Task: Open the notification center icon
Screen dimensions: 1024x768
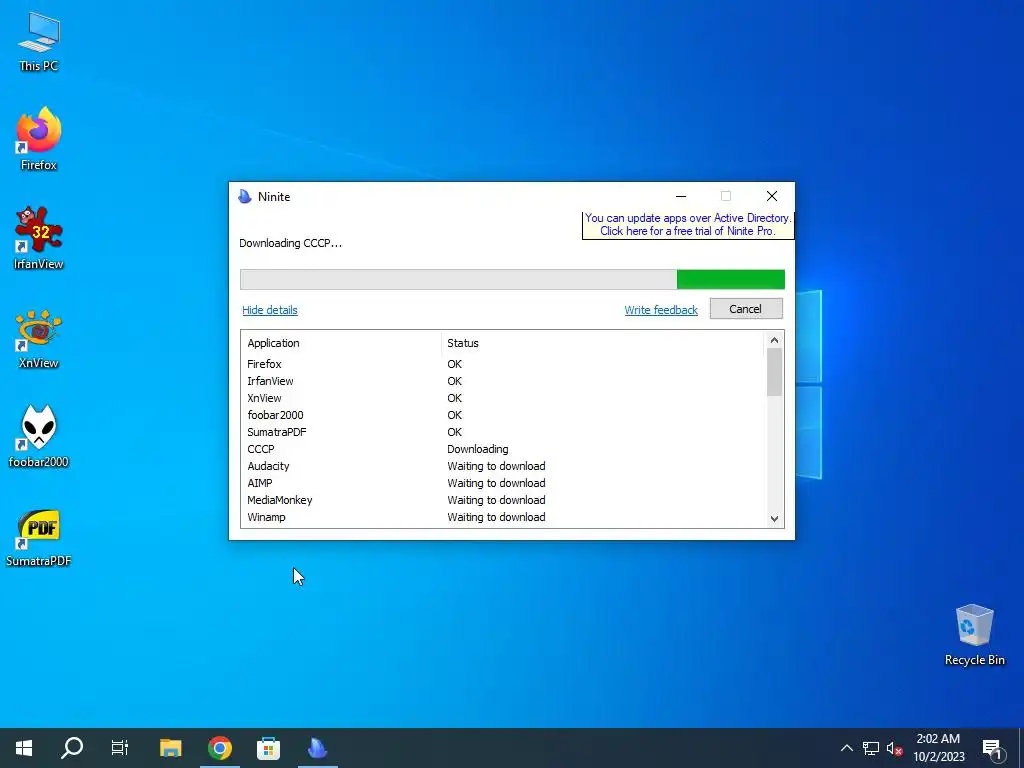Action: click(992, 748)
